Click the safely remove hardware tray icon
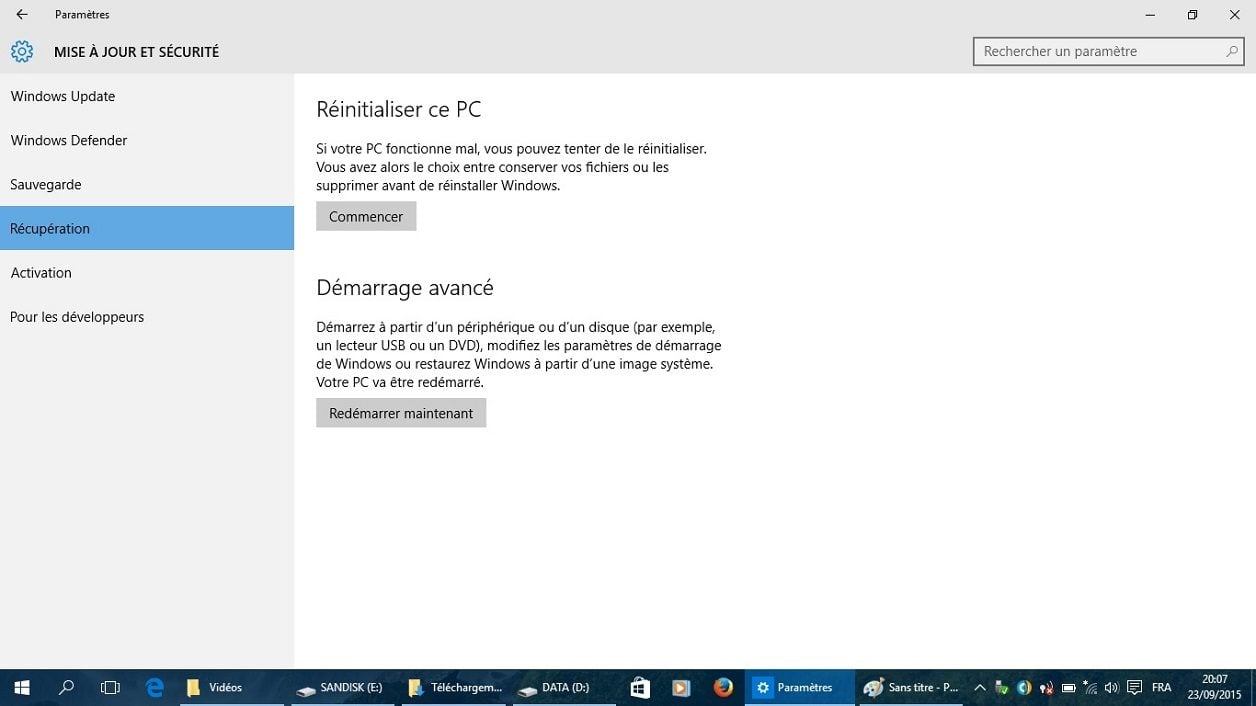 tap(1001, 687)
